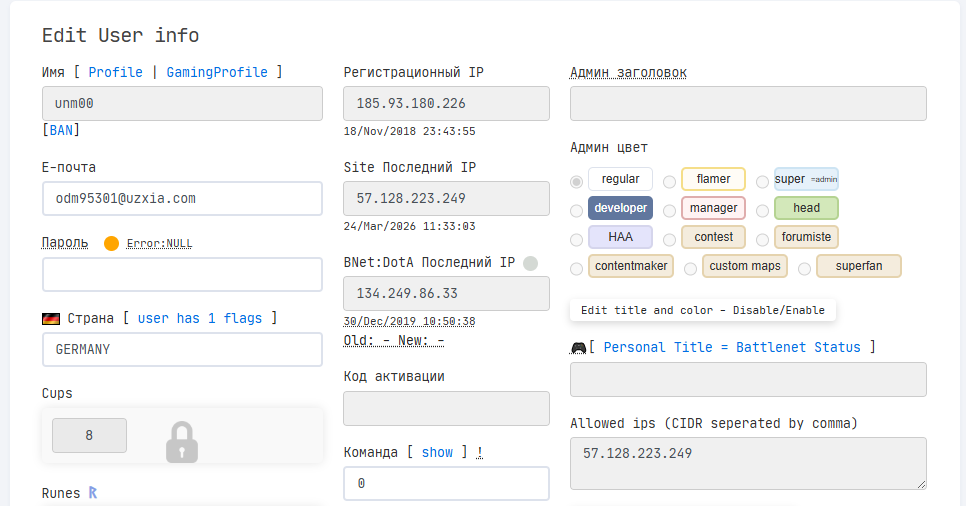The width and height of the screenshot is (966, 506).
Task: Click the Allowed ips textarea resize handle
Action: tap(921, 484)
